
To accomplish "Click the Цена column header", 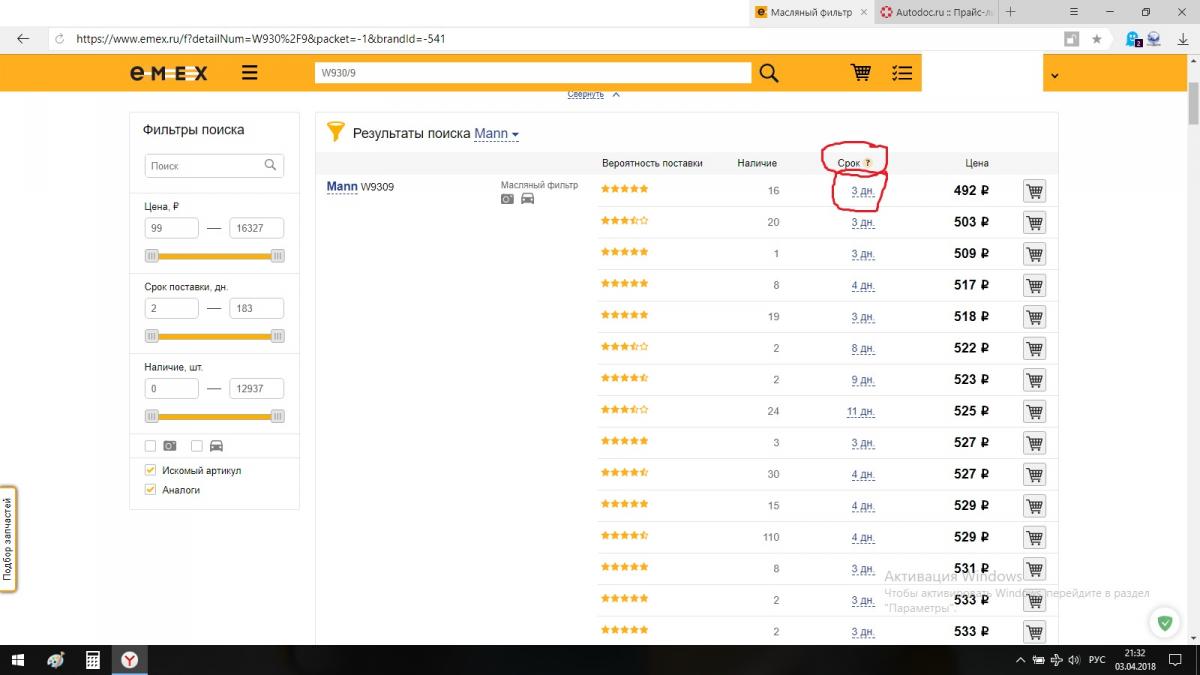I will tap(977, 163).
